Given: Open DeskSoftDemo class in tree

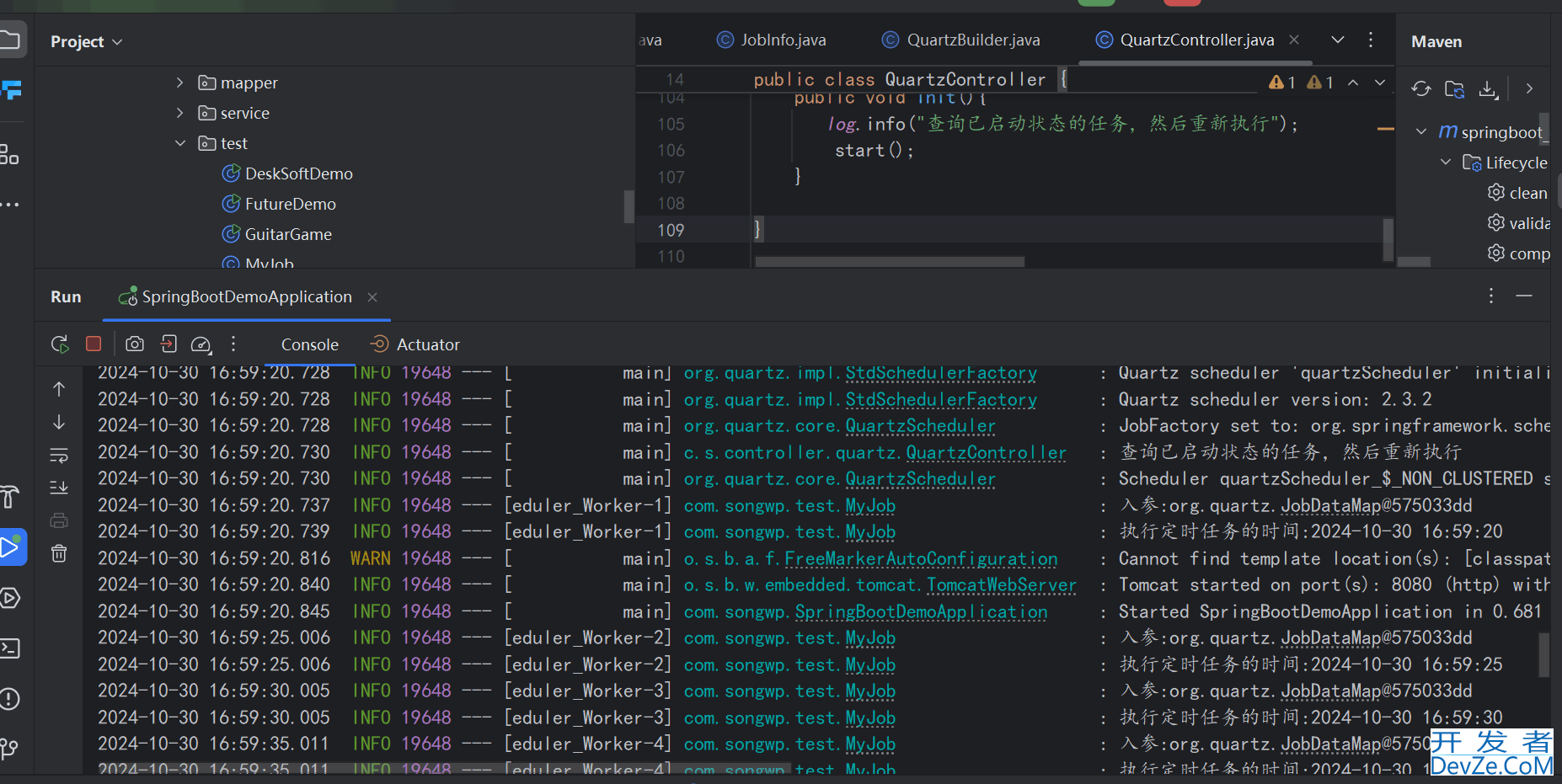Looking at the screenshot, I should tap(287, 173).
